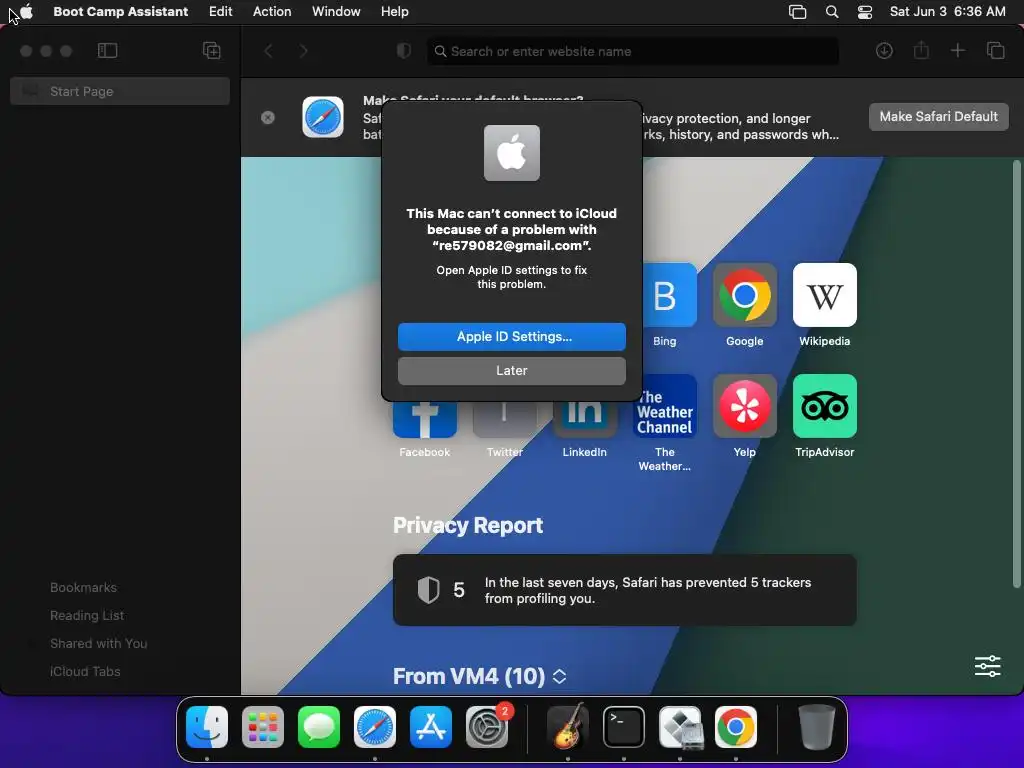Open the Apple menu in menu bar
1024x768 pixels.
27,11
